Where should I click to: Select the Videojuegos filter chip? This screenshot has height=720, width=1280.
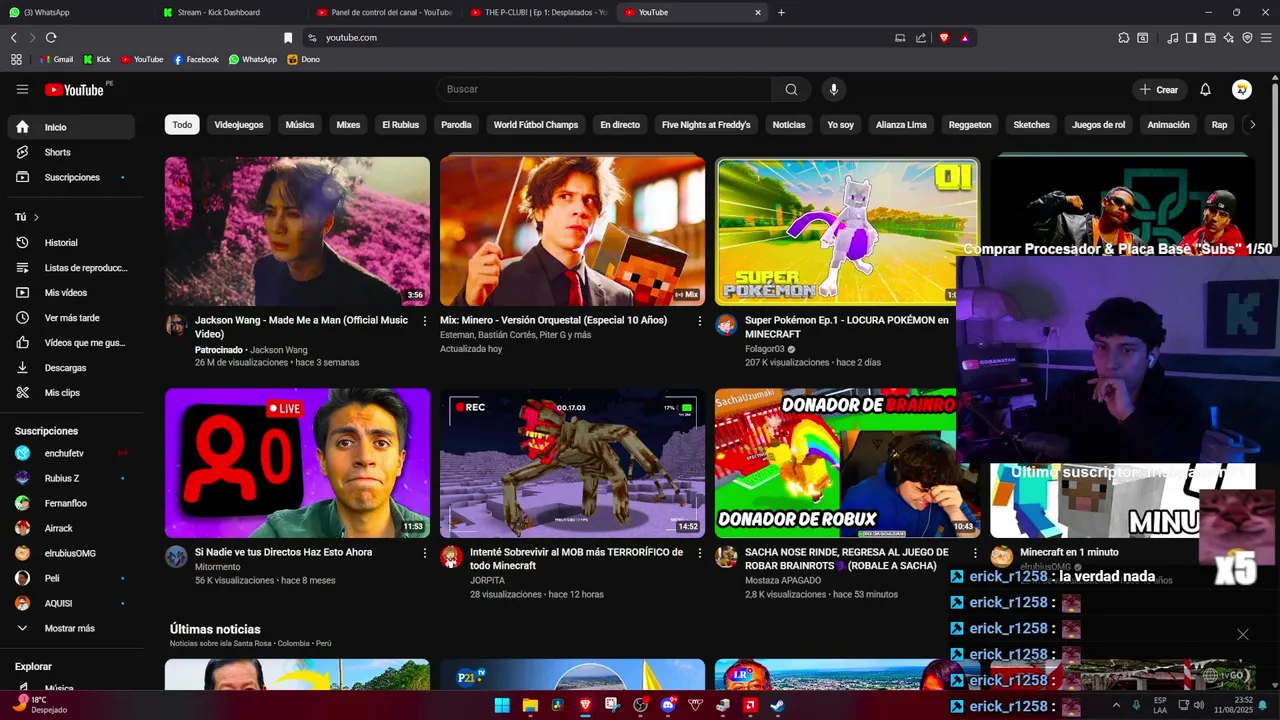[x=239, y=125]
